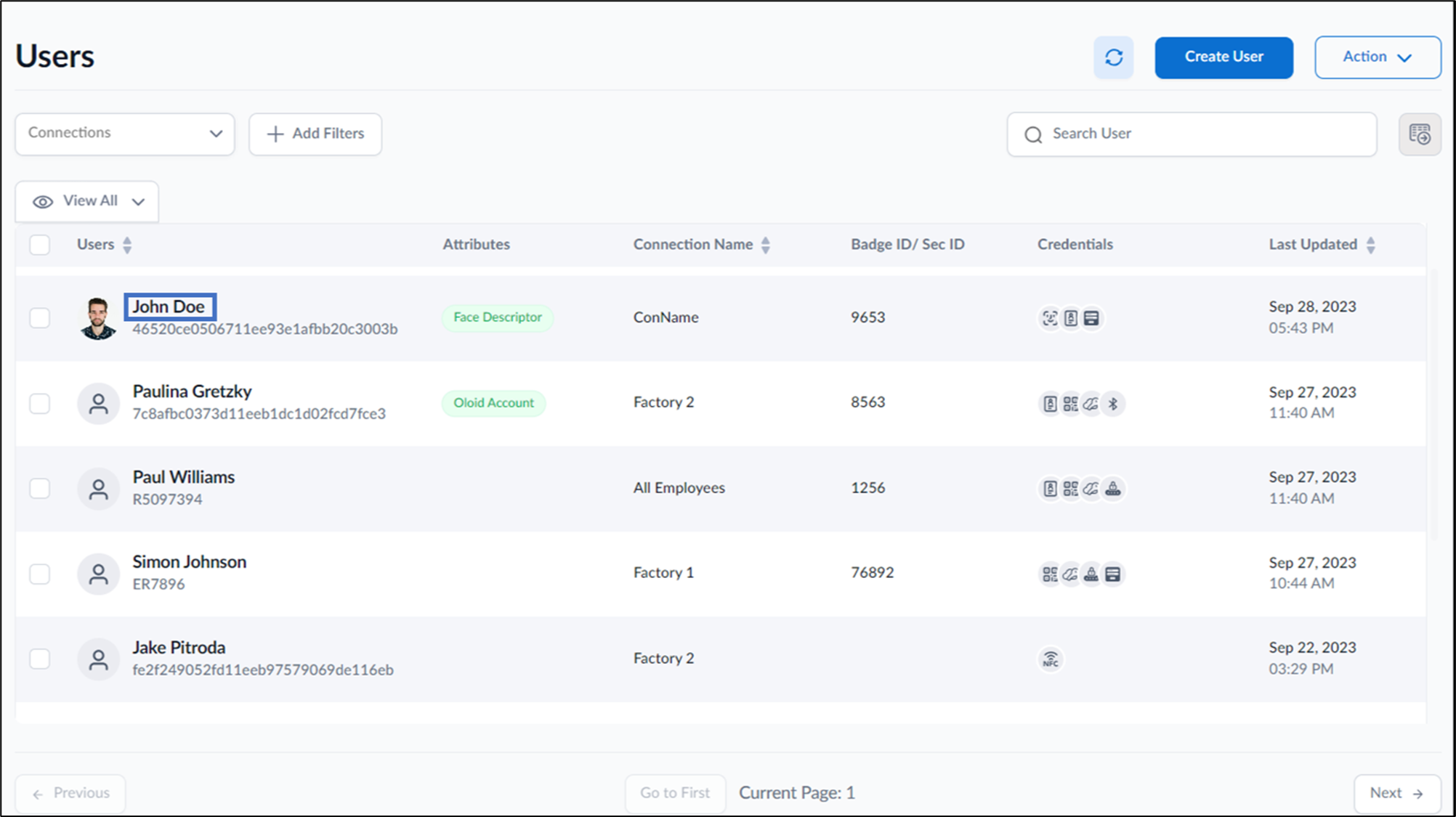1456x817 pixels.
Task: Focus the Search User input field
Action: pos(1192,134)
